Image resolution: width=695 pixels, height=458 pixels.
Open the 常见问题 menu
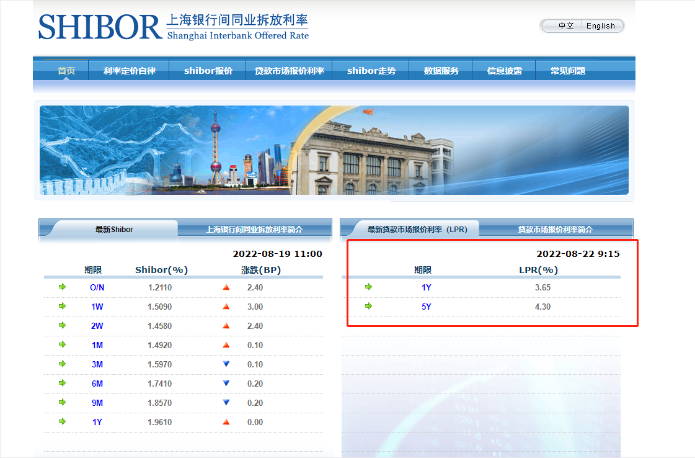(568, 70)
